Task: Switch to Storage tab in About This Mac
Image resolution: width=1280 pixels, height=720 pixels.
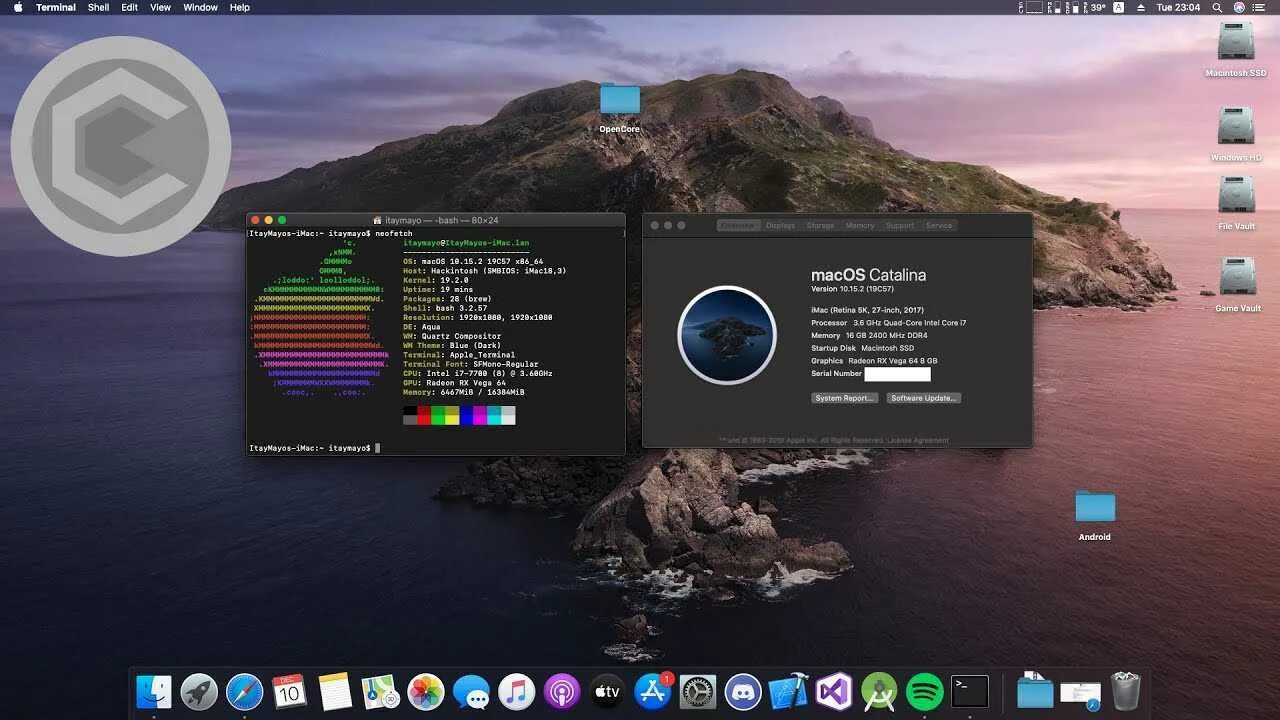Action: pos(820,225)
